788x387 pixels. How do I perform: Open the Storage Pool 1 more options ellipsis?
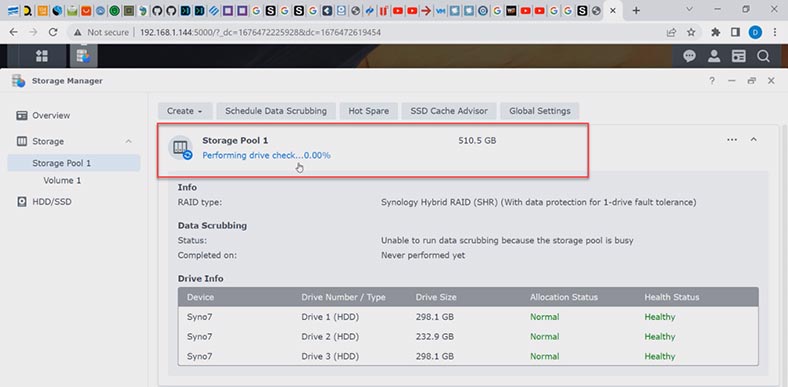pos(732,140)
